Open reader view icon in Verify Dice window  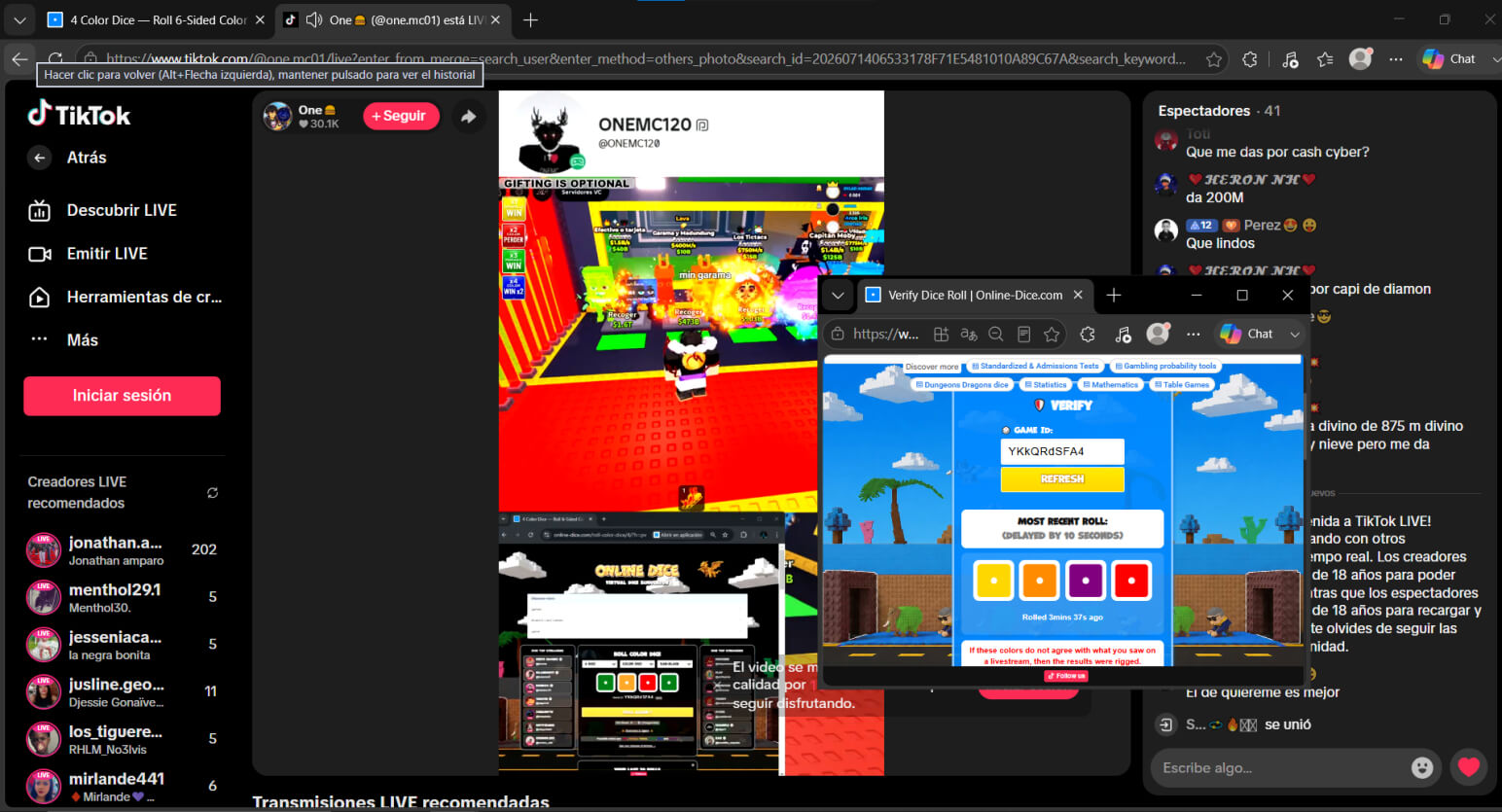1023,335
